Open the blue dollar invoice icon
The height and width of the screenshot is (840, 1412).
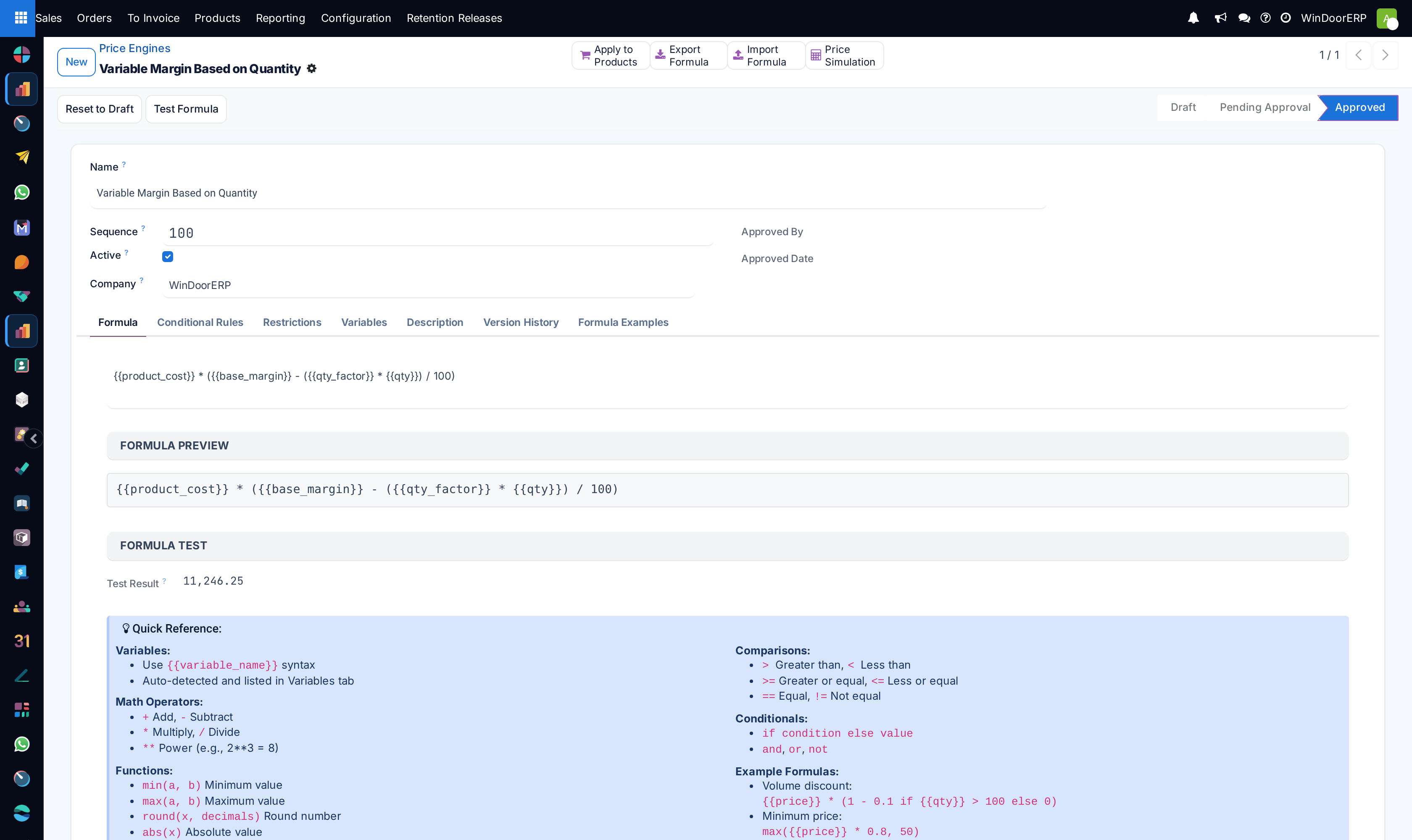[x=21, y=572]
